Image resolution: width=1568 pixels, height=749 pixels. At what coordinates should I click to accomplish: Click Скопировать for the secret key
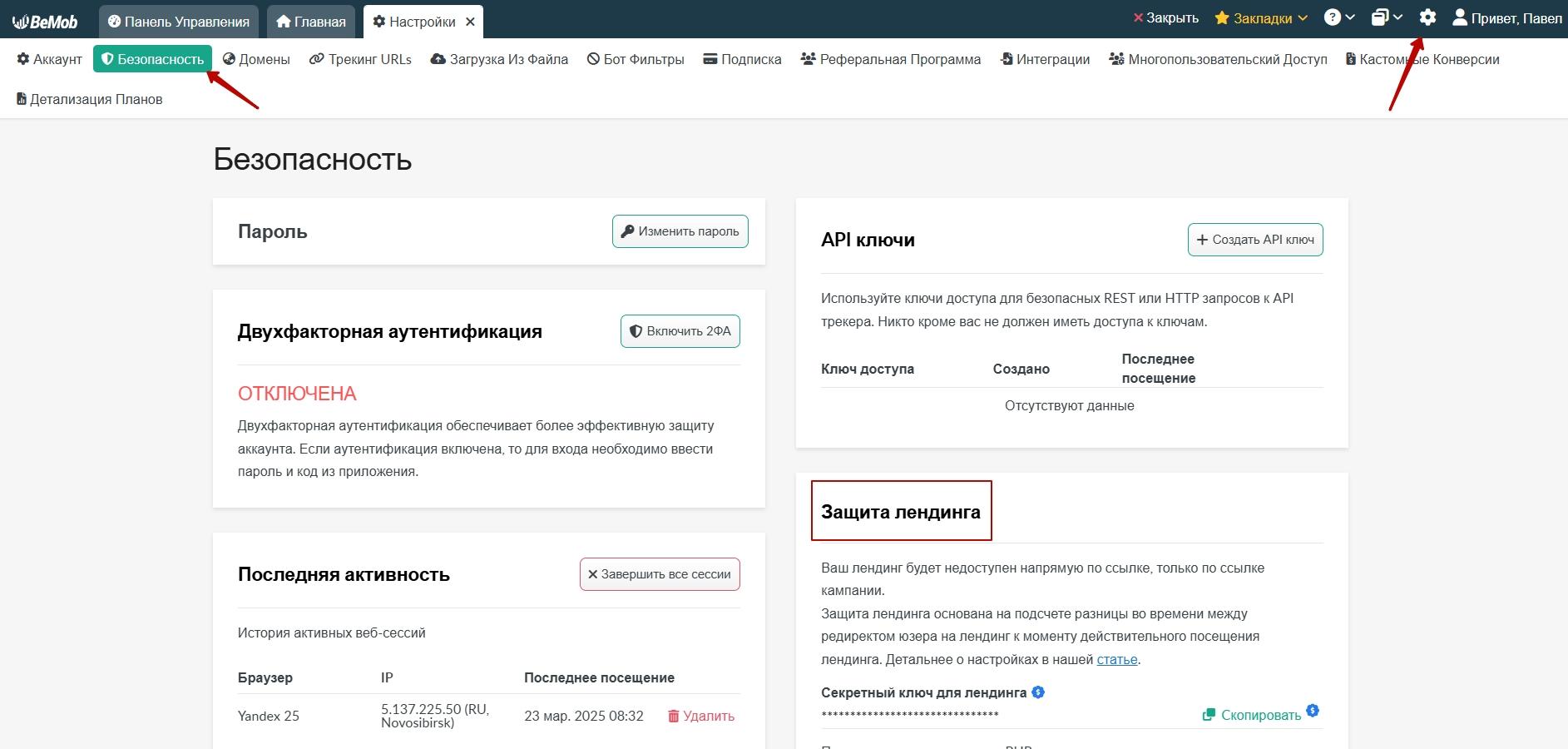pyautogui.click(x=1252, y=715)
